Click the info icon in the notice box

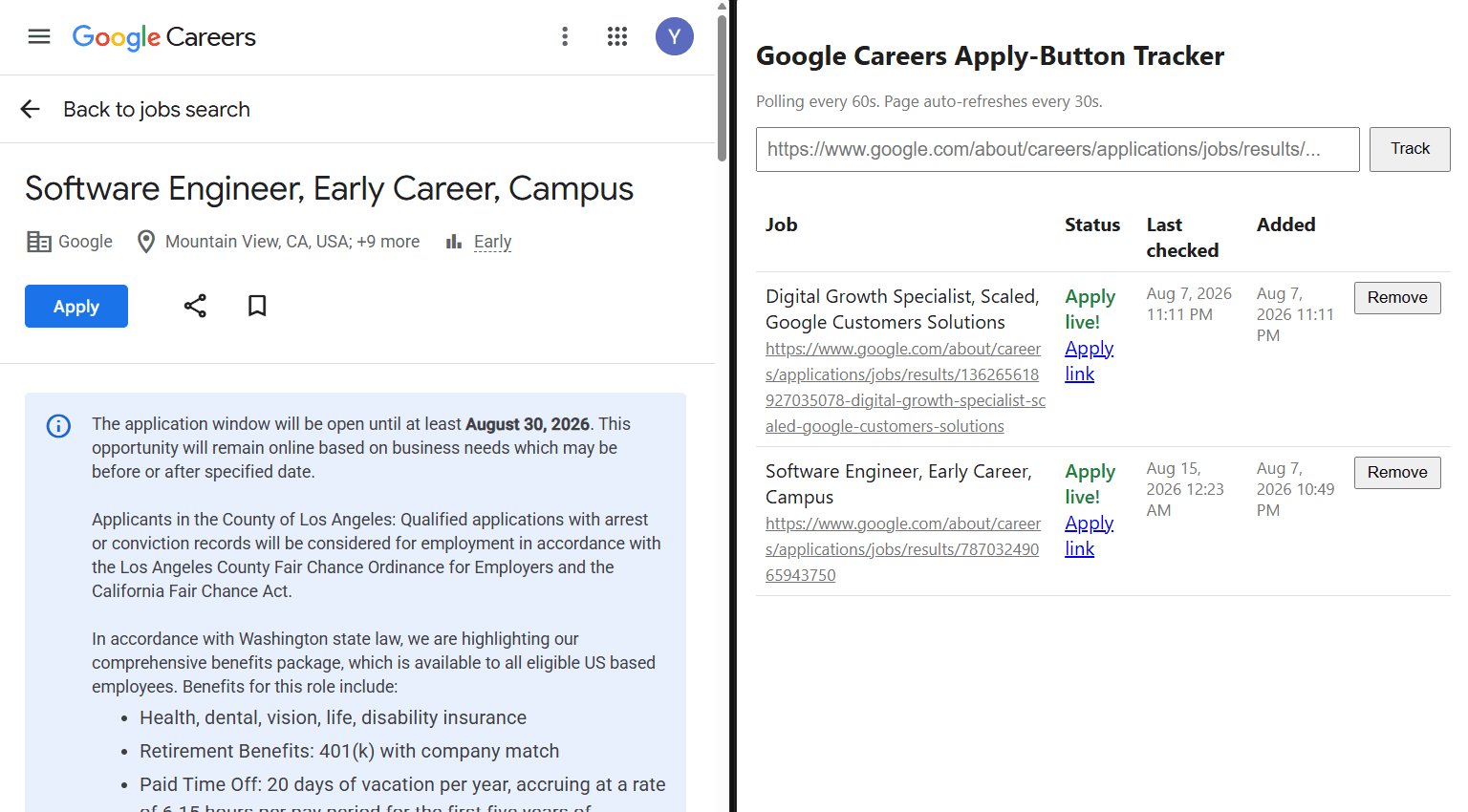[x=58, y=425]
